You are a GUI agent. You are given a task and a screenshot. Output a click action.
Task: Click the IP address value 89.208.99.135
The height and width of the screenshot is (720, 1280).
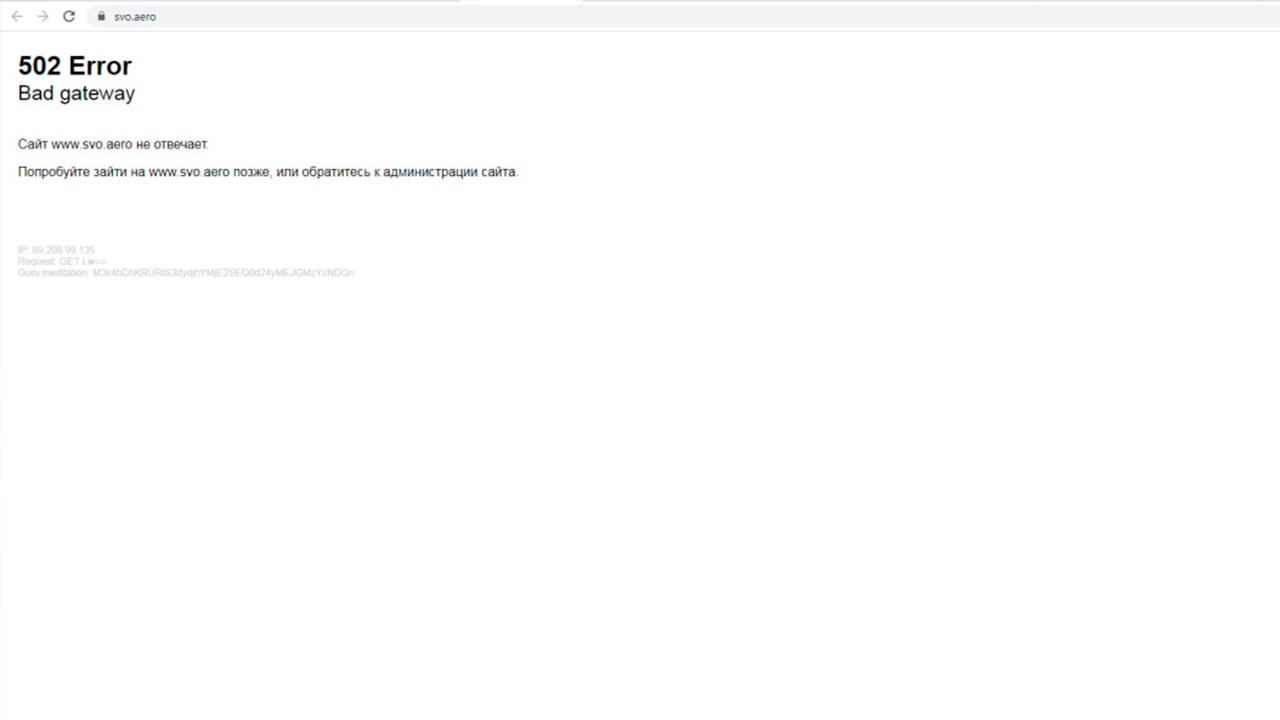pos(64,250)
